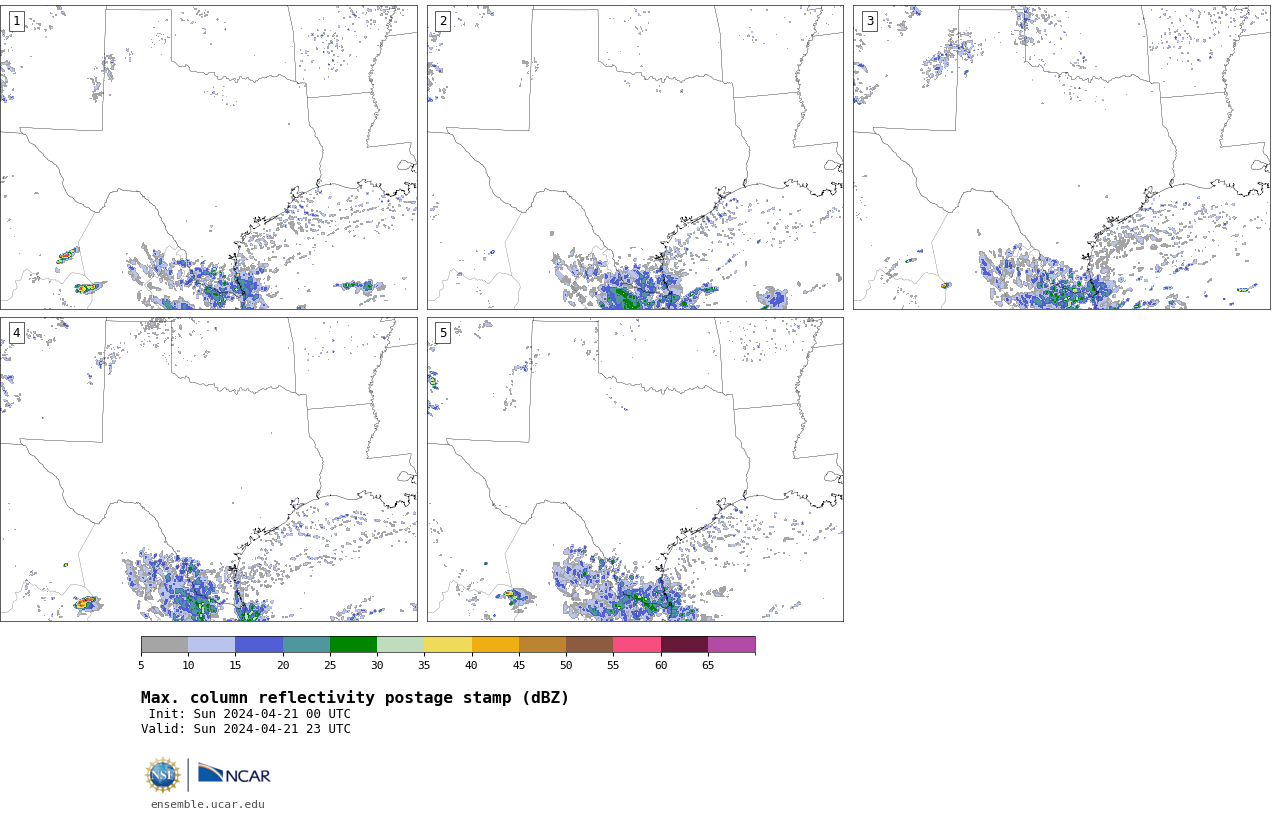This screenshot has width=1280, height=815.
Task: Click the panel number label 2
Action: click(443, 21)
